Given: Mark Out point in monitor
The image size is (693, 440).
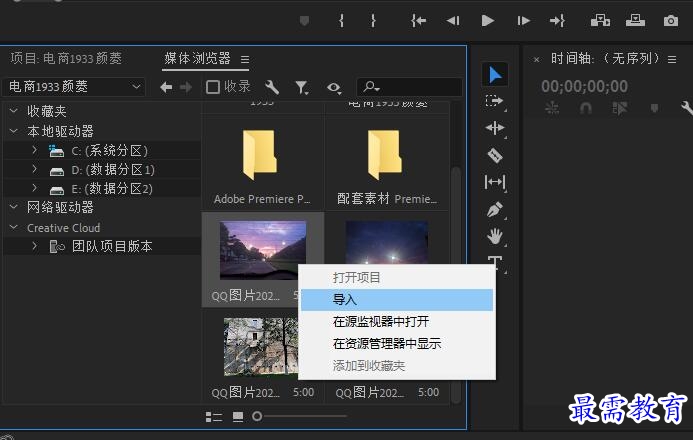Looking at the screenshot, I should (373, 21).
